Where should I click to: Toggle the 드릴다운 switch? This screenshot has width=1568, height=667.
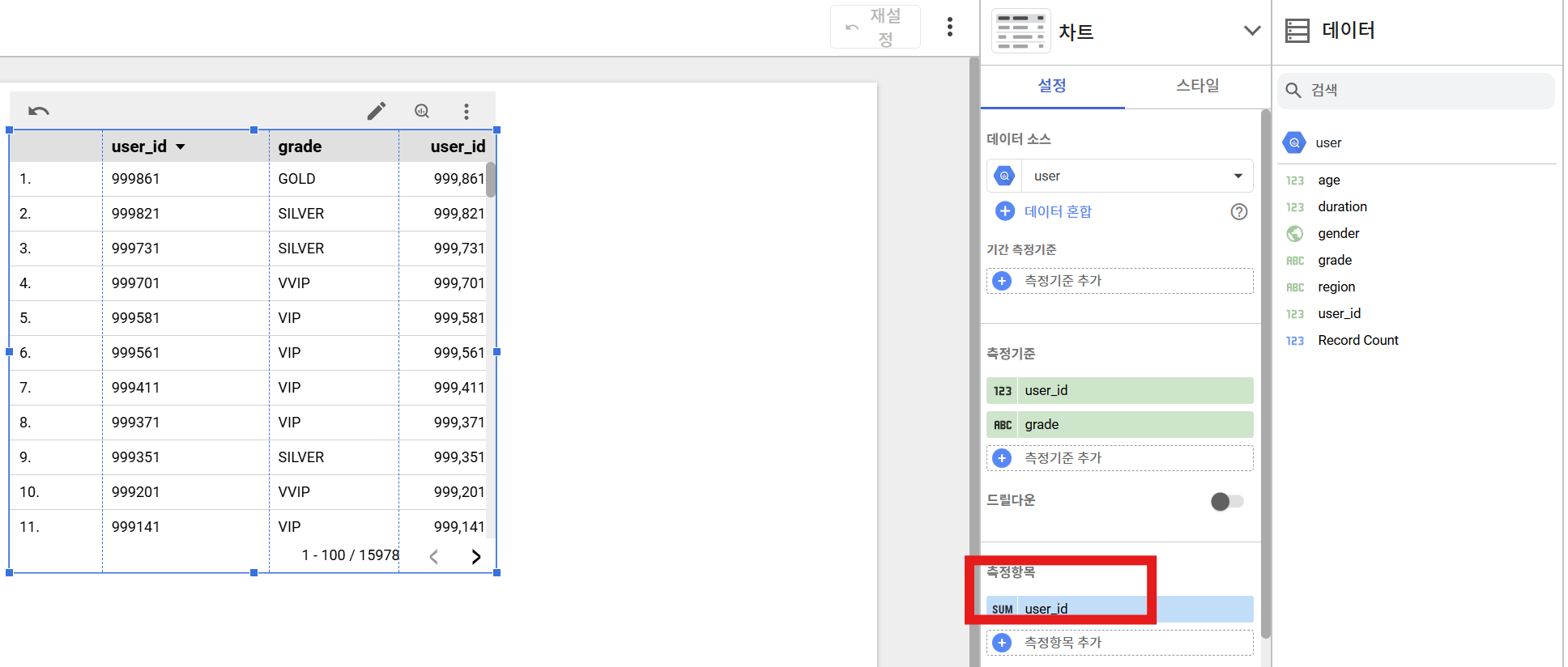pos(1227,501)
